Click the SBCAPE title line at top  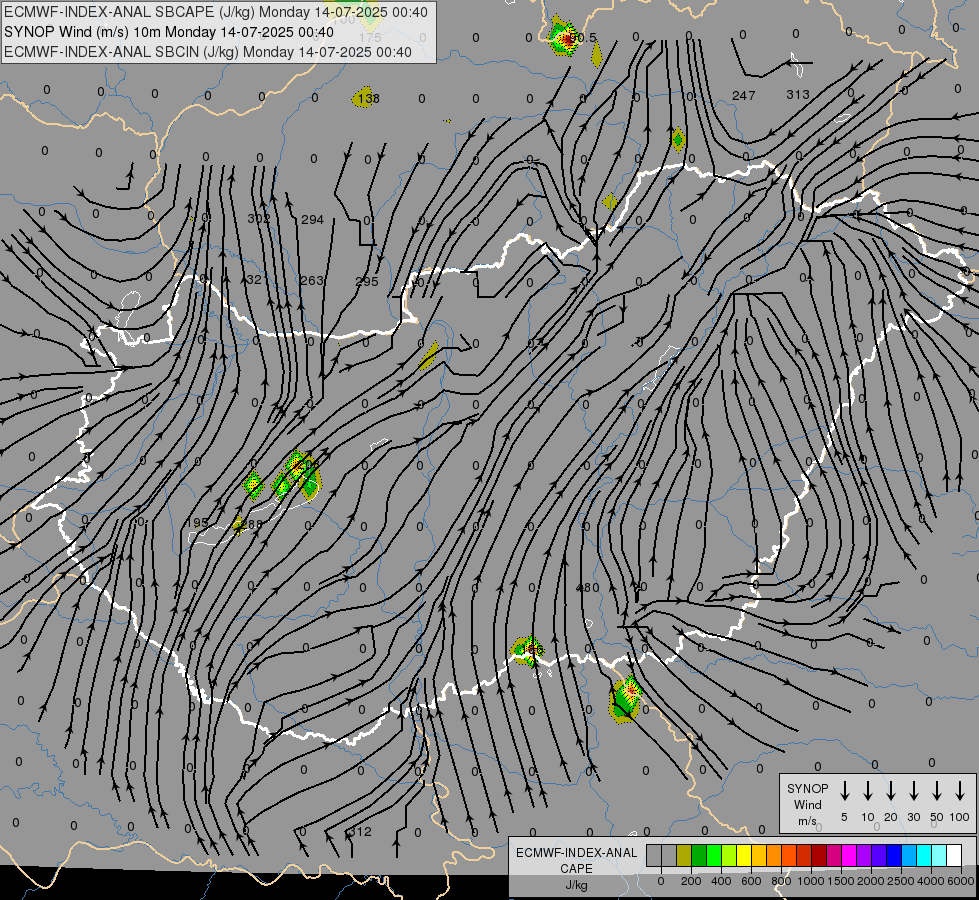pos(216,12)
